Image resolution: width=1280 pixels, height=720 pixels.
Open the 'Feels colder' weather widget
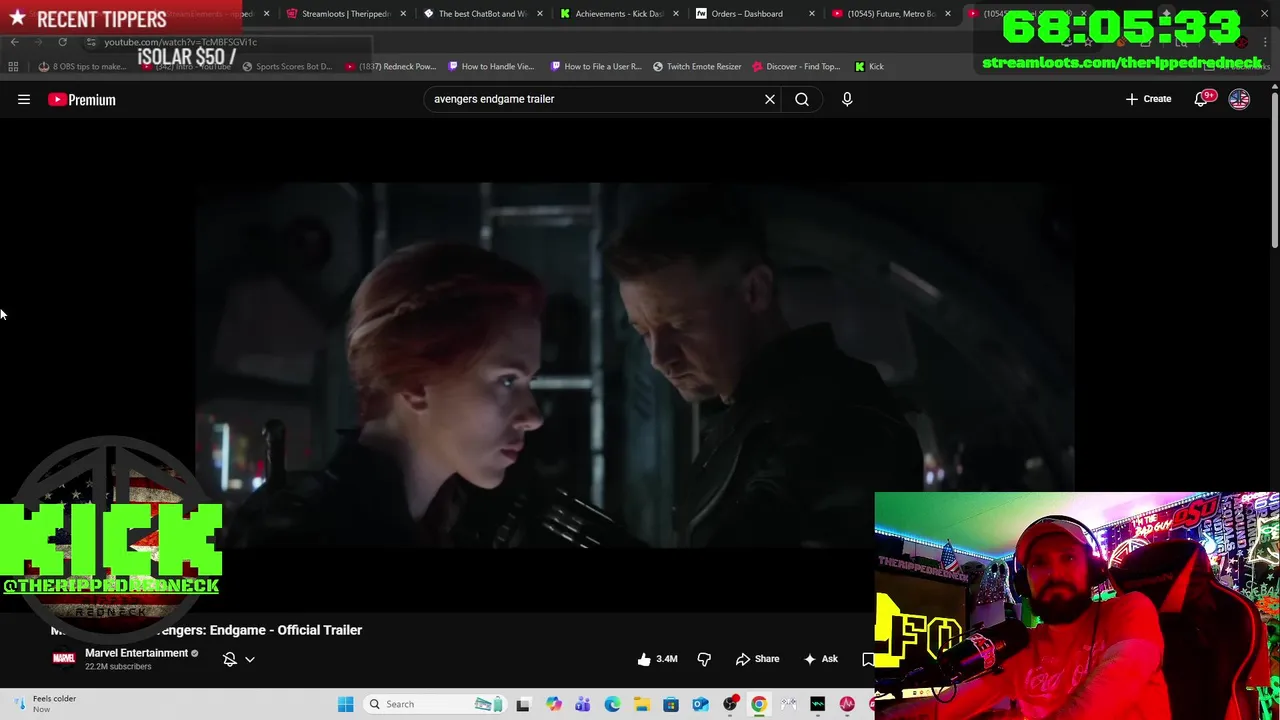45,704
